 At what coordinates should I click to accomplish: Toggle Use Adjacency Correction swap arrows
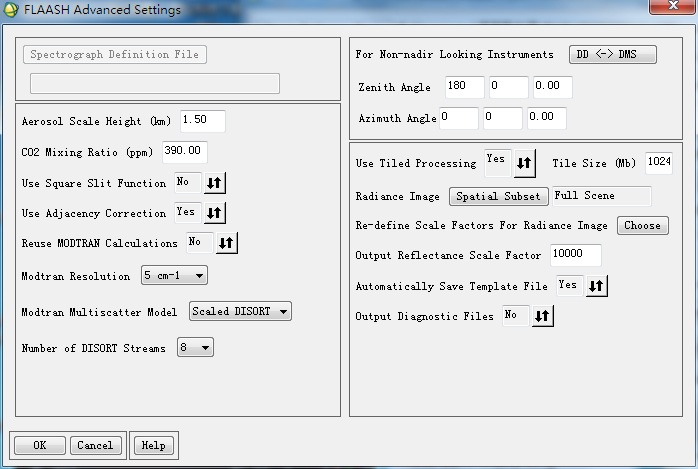(x=215, y=213)
